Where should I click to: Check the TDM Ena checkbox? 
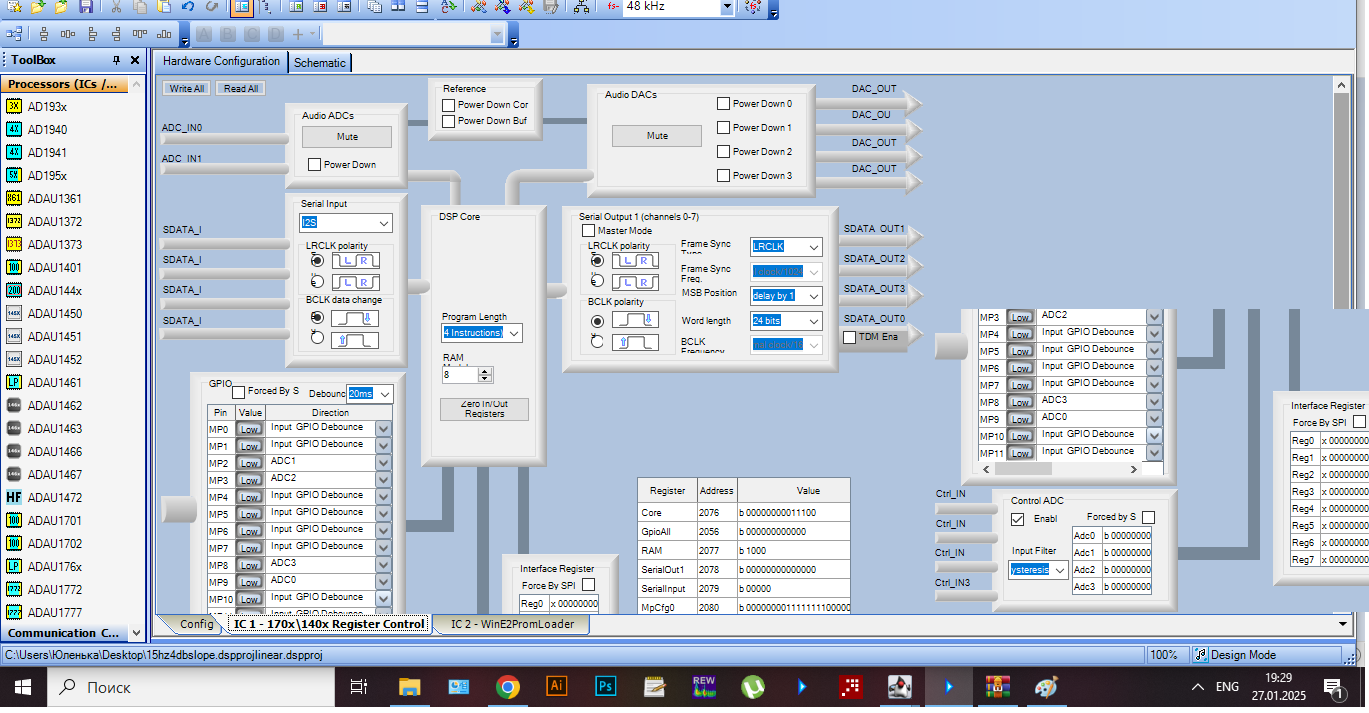849,337
